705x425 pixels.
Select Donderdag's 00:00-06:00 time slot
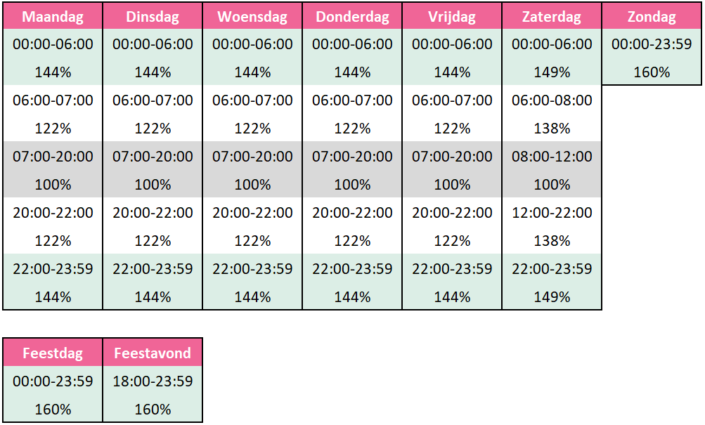352,45
